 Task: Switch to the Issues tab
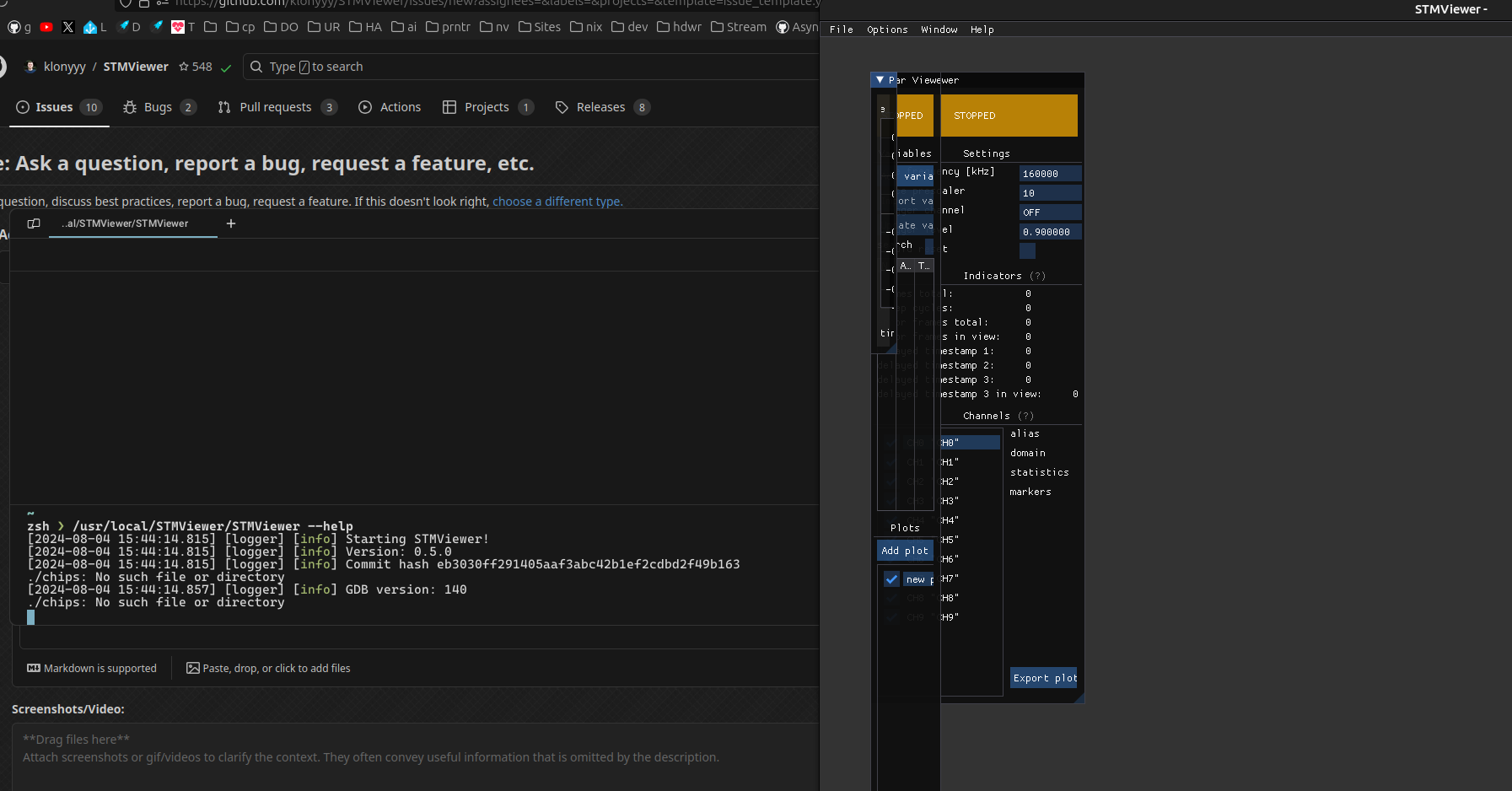(55, 107)
